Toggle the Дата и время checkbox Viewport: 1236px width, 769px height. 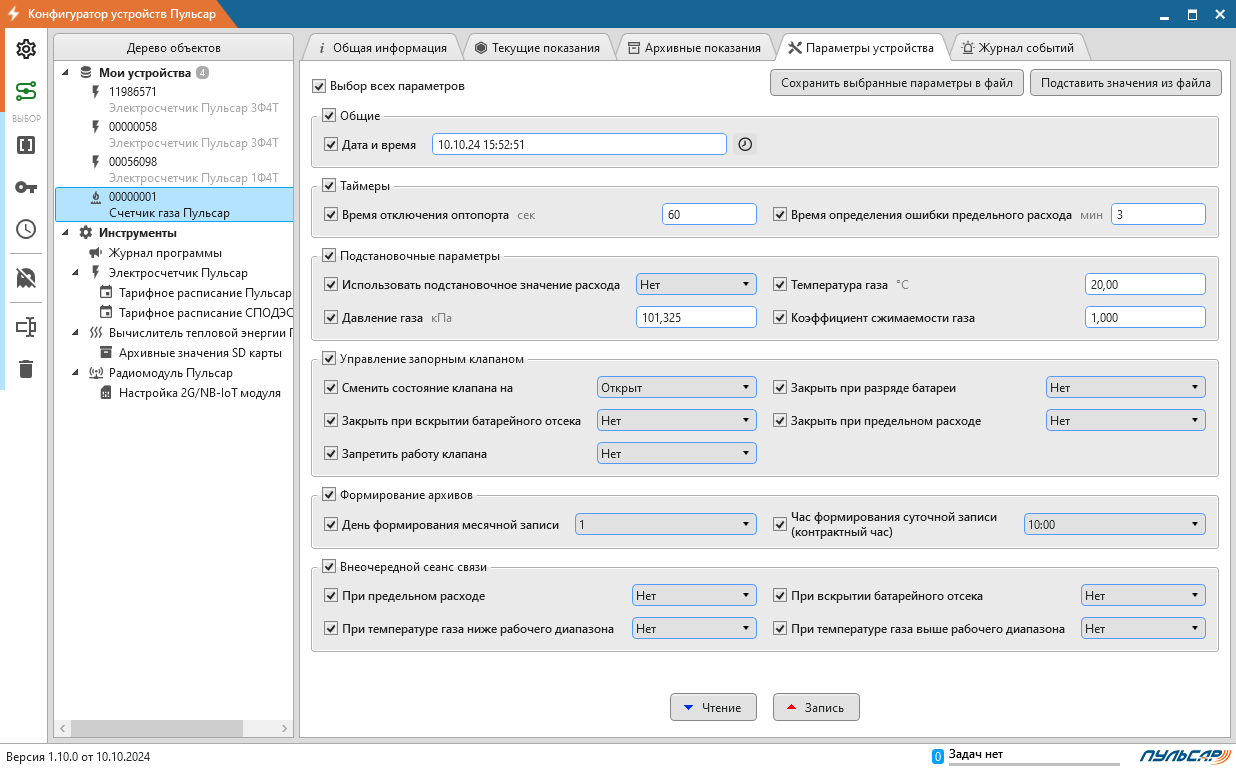[x=332, y=145]
